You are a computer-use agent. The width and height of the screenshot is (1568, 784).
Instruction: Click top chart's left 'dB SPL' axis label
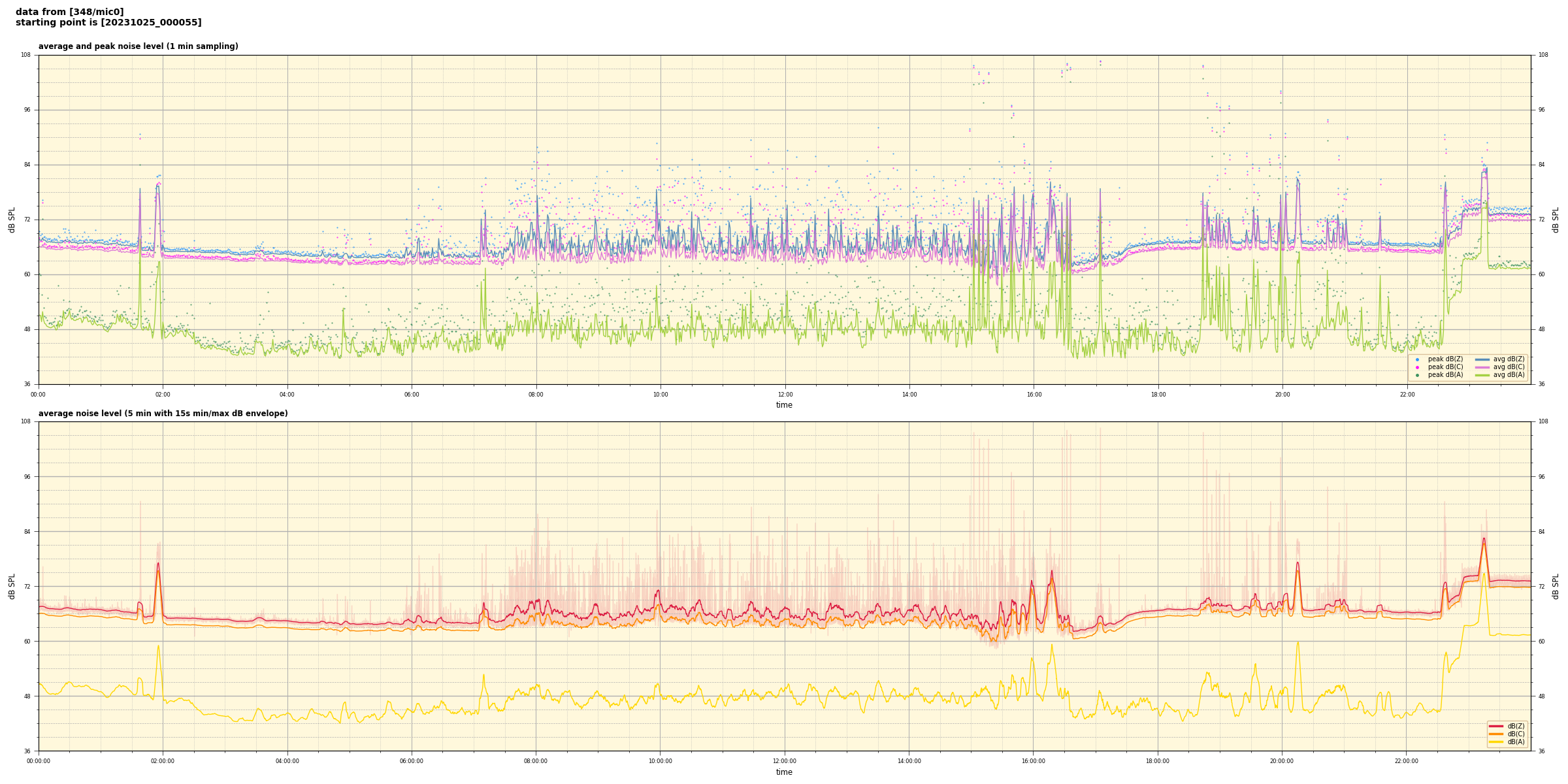click(12, 220)
